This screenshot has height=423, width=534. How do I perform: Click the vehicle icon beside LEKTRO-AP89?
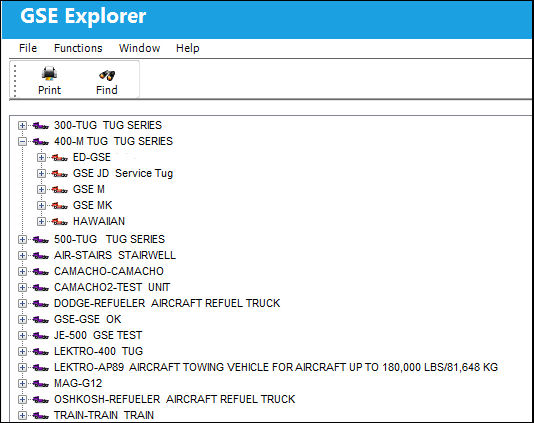(41, 368)
